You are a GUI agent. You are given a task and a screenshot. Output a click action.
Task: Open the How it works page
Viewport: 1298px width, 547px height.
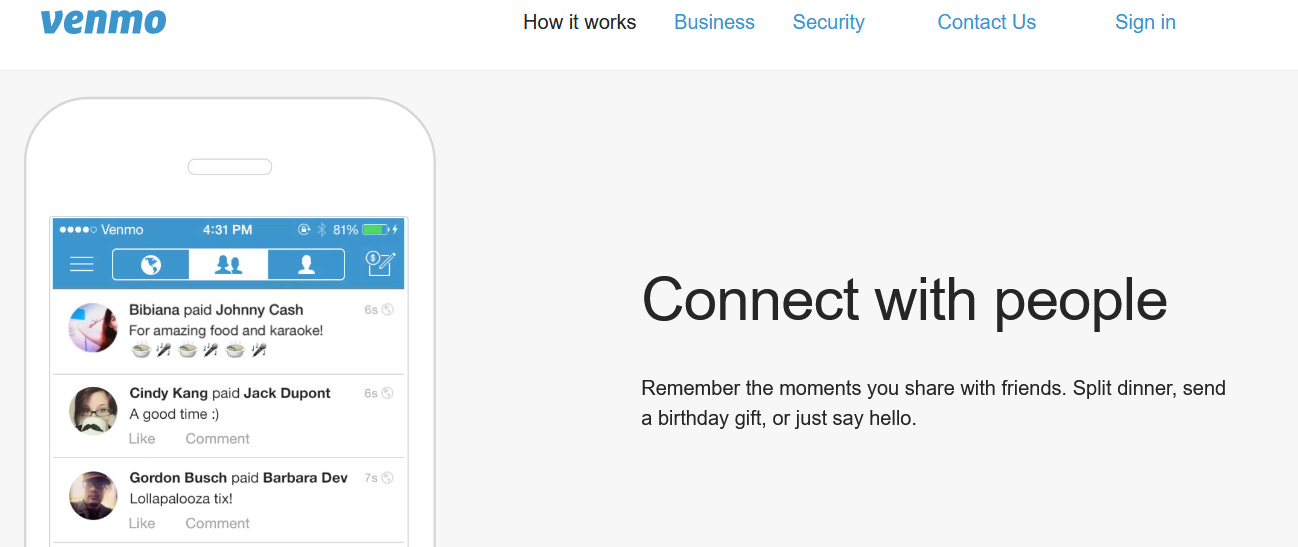(580, 22)
